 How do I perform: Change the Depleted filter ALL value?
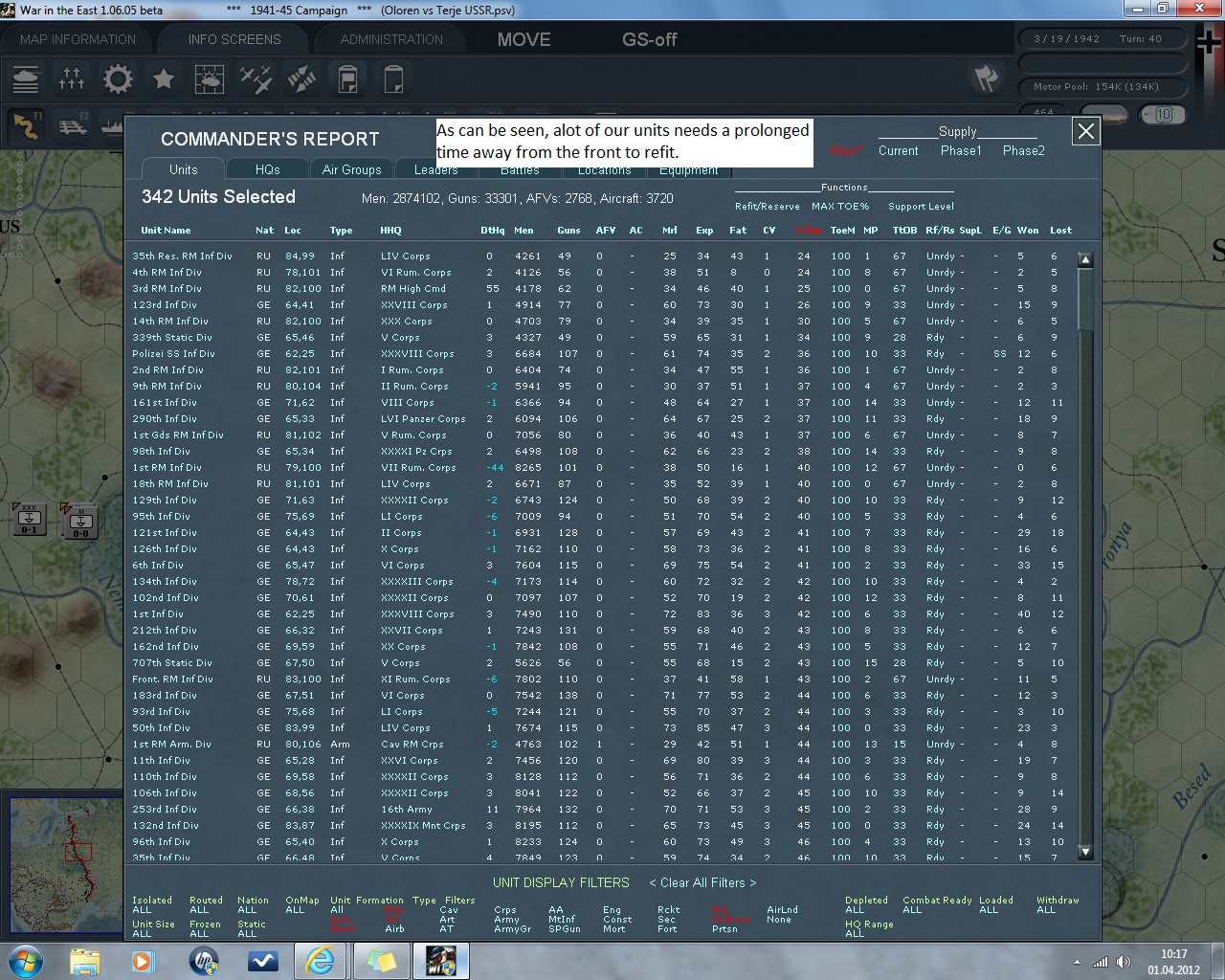click(x=855, y=909)
